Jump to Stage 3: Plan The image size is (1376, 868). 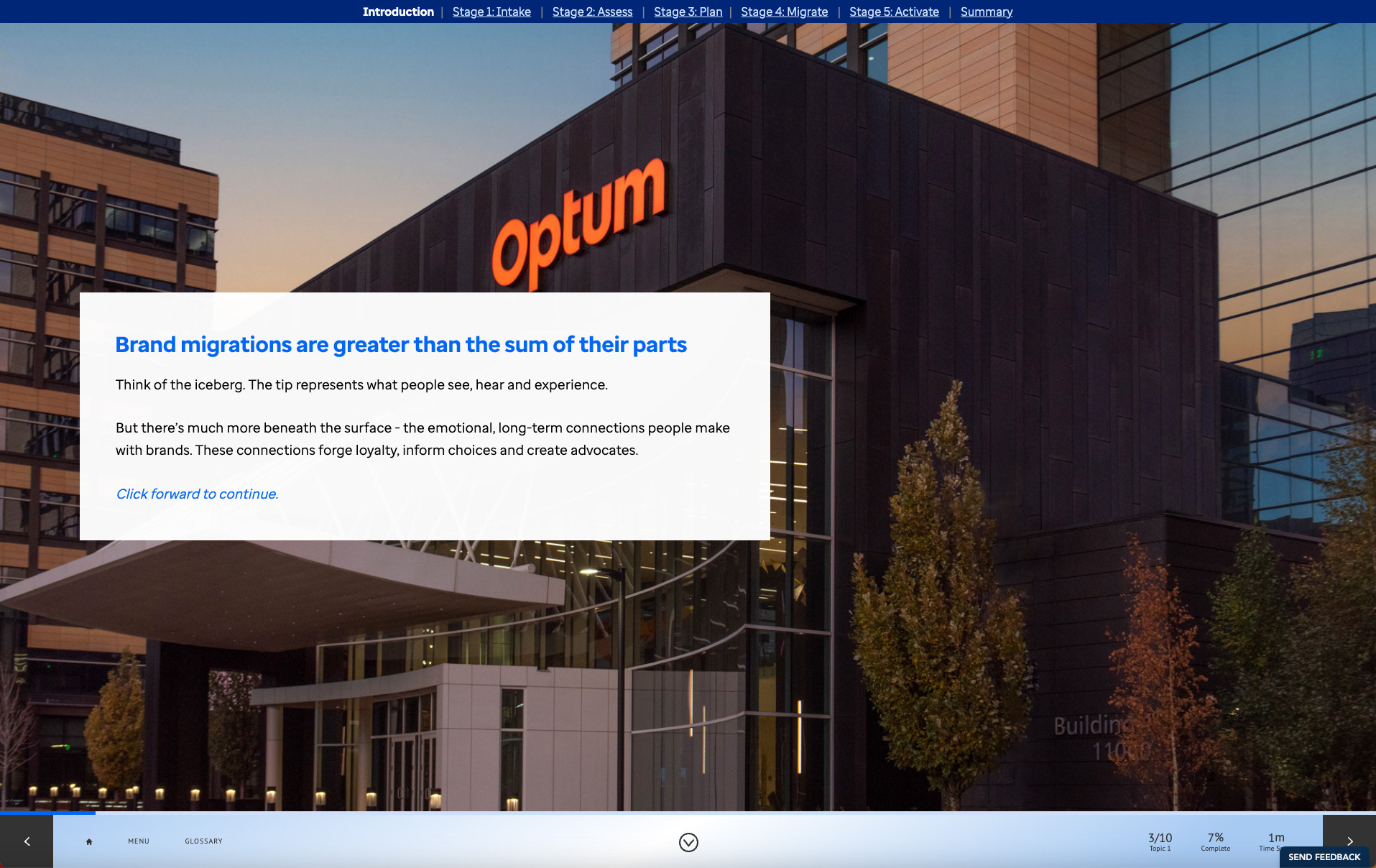pos(688,11)
